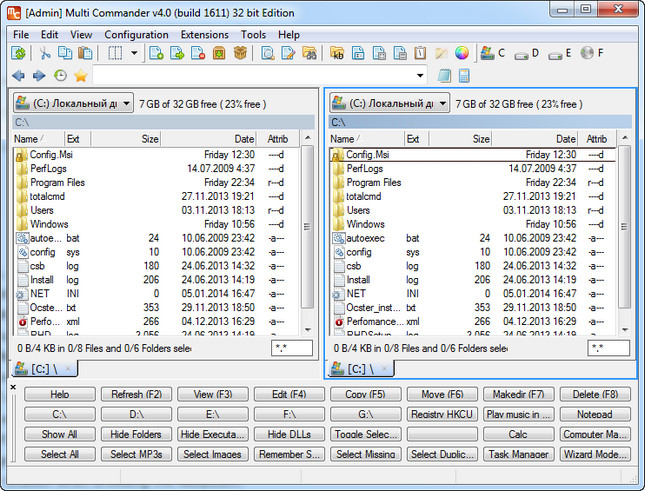
Task: Click the Refresh (F2) button
Action: coord(136,394)
